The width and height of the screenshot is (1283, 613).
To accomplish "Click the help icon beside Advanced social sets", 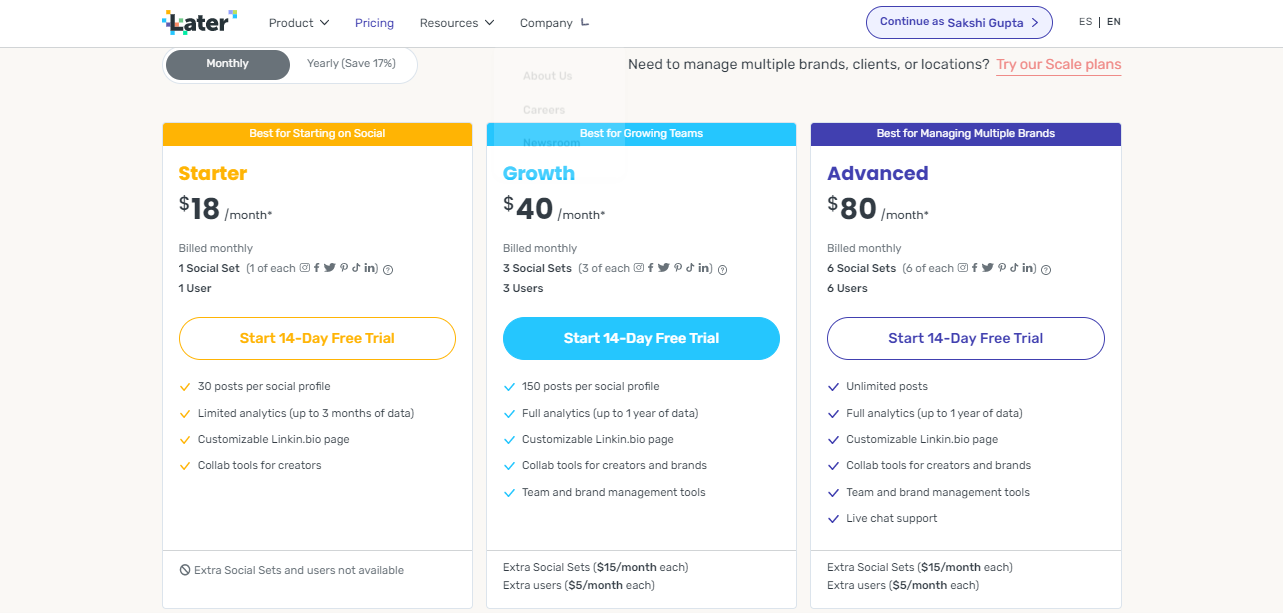I will [x=1046, y=269].
